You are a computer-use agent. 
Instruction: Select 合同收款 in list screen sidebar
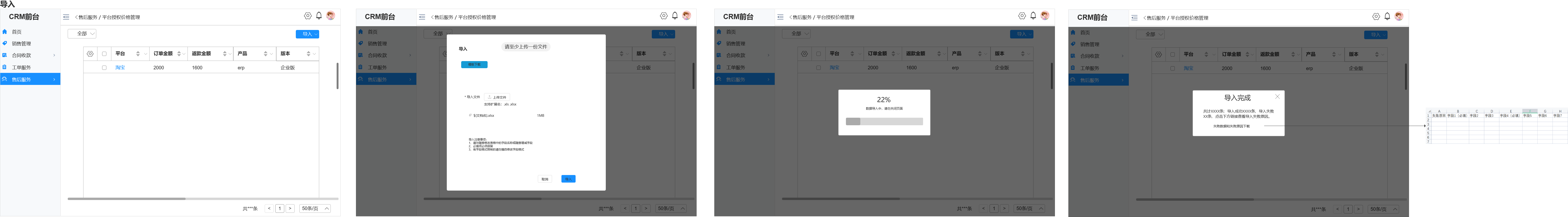[x=30, y=55]
